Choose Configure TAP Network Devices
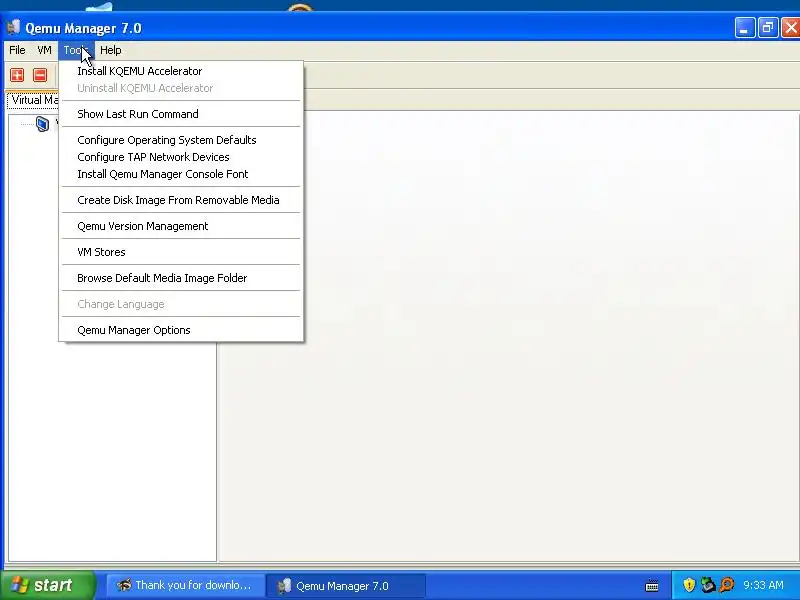Screen dimensions: 800x600 pos(181,157)
